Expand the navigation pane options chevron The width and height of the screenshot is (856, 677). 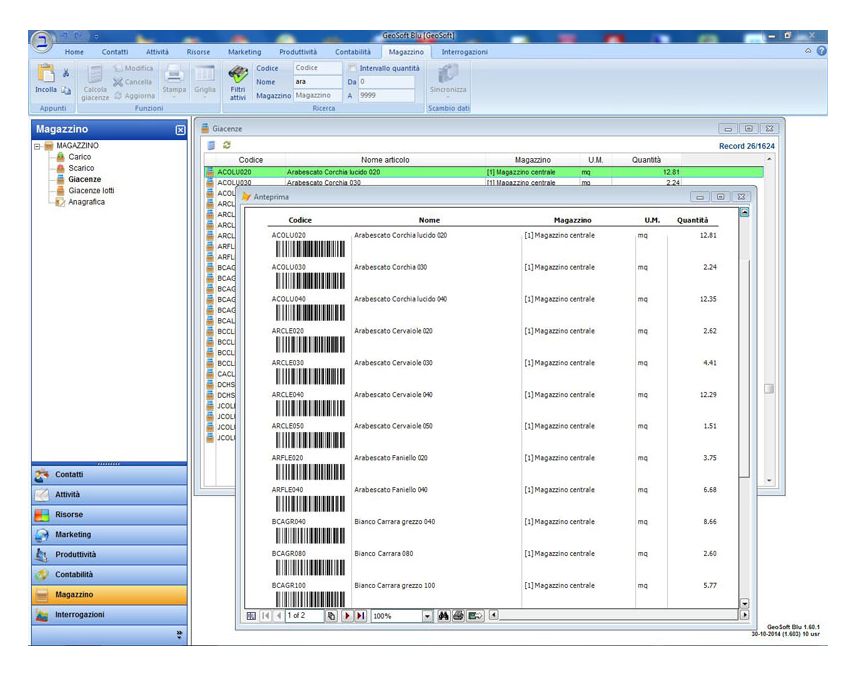pyautogui.click(x=180, y=634)
